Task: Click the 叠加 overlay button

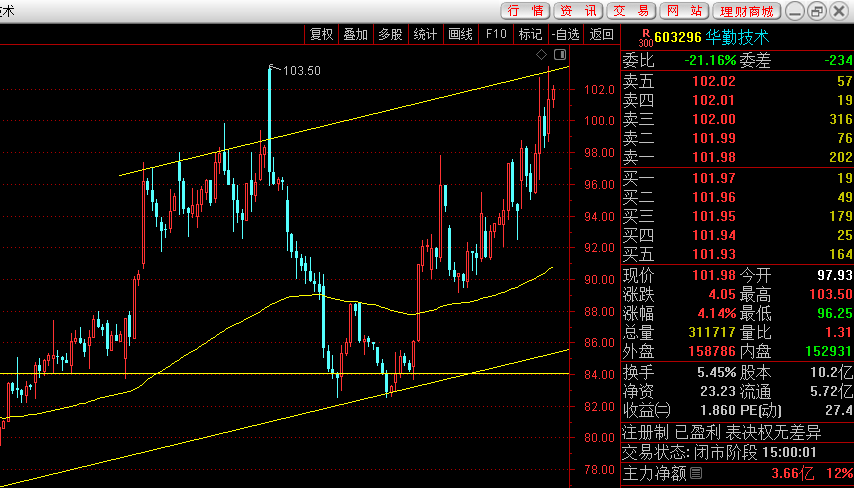Action: pos(356,34)
